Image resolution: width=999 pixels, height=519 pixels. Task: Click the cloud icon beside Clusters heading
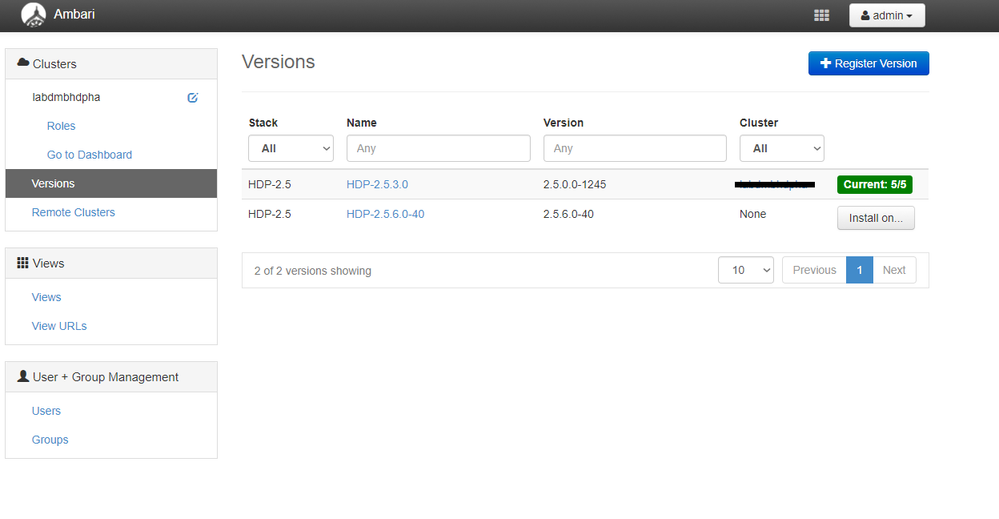(23, 62)
